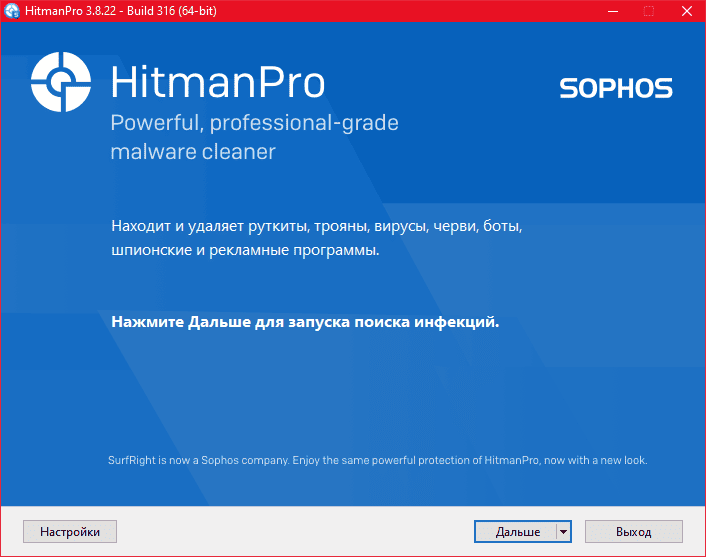Click the HitmanPro heading text
This screenshot has height=557, width=706.
(x=217, y=82)
